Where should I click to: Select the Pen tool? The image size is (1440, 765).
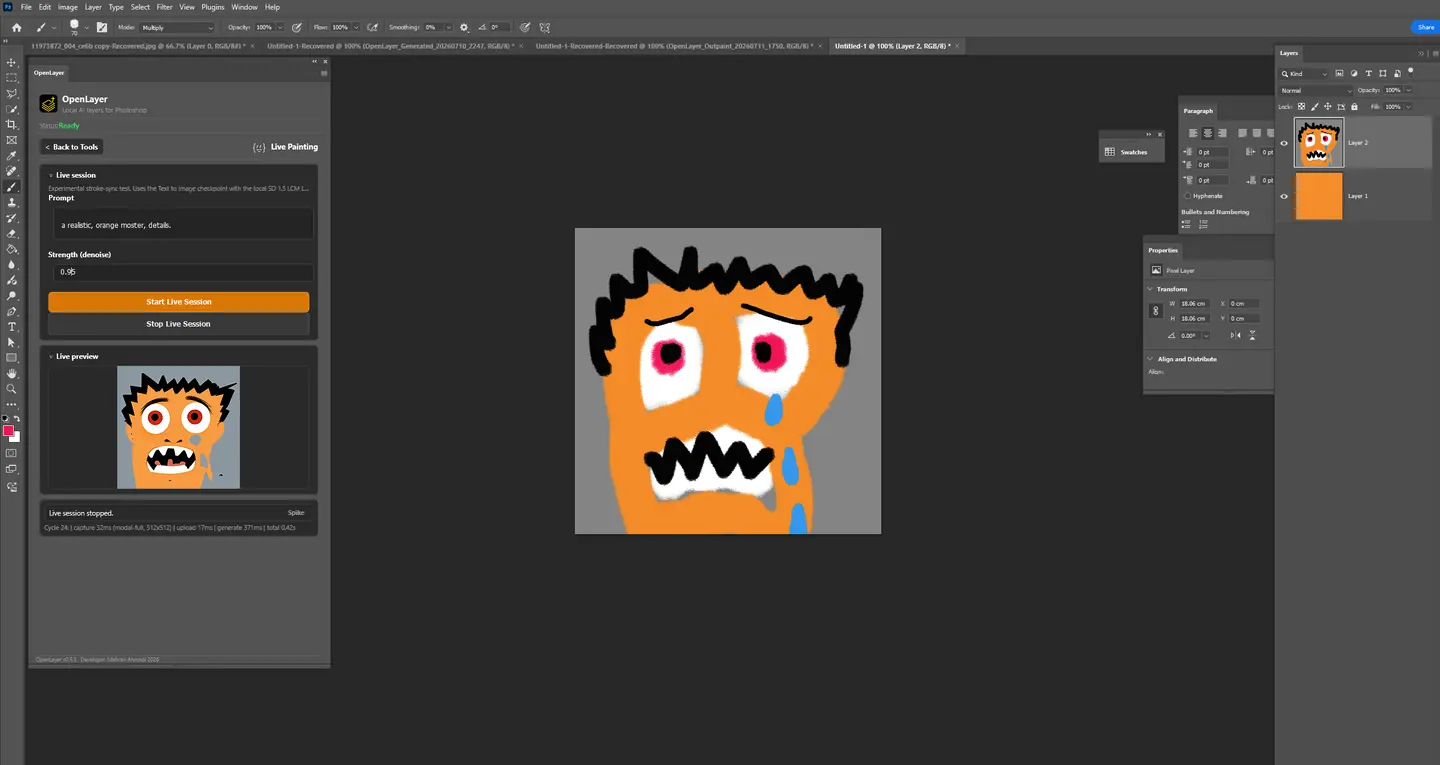[12, 311]
